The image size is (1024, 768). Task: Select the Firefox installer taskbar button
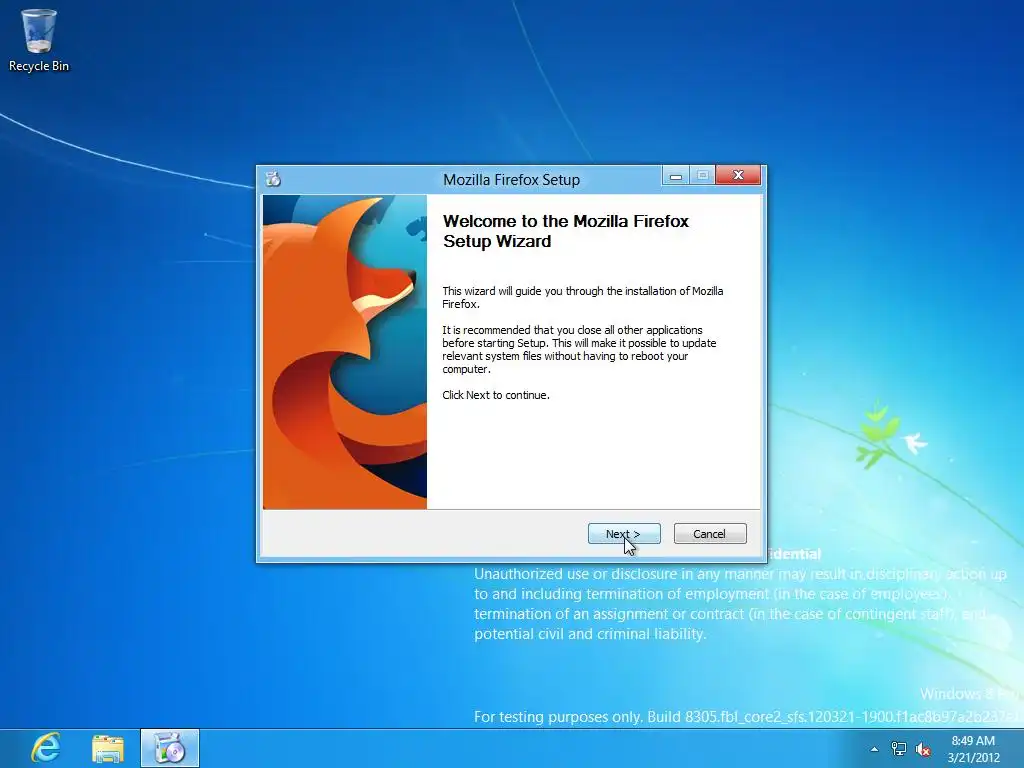(170, 748)
